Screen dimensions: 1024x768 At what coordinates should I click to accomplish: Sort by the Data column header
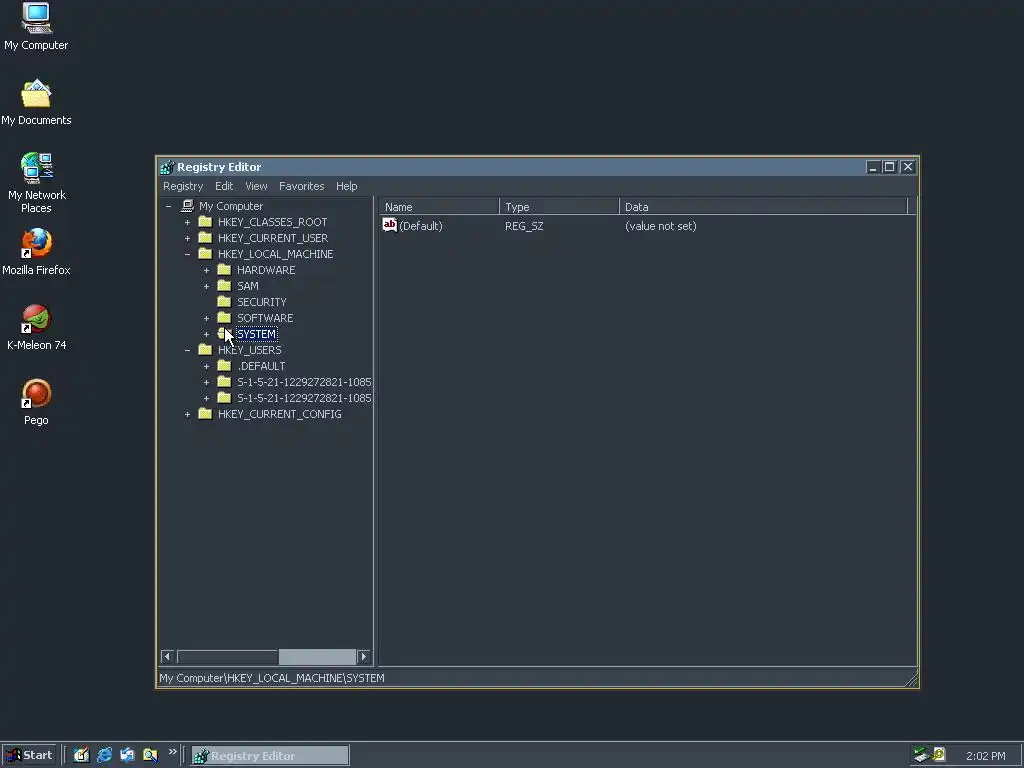pyautogui.click(x=763, y=206)
